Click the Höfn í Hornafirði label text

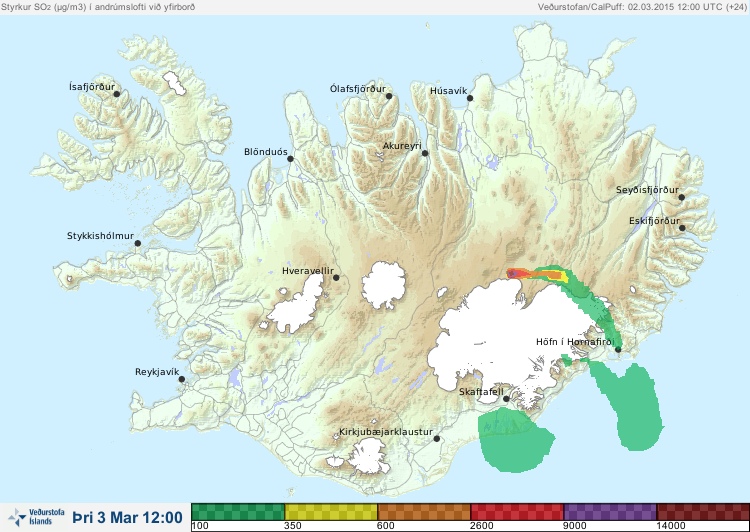click(x=575, y=342)
